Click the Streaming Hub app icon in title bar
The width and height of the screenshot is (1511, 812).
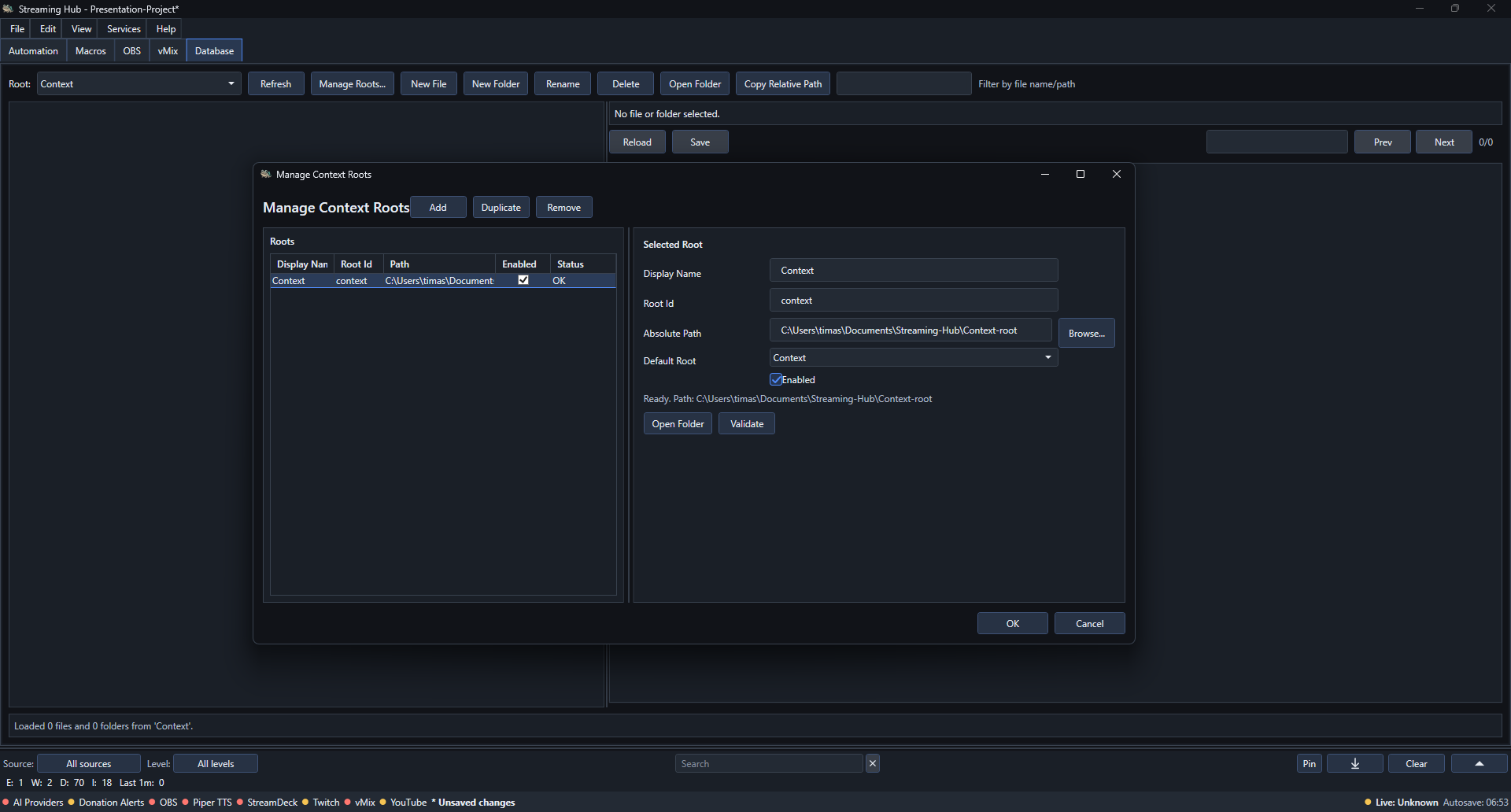(x=9, y=9)
